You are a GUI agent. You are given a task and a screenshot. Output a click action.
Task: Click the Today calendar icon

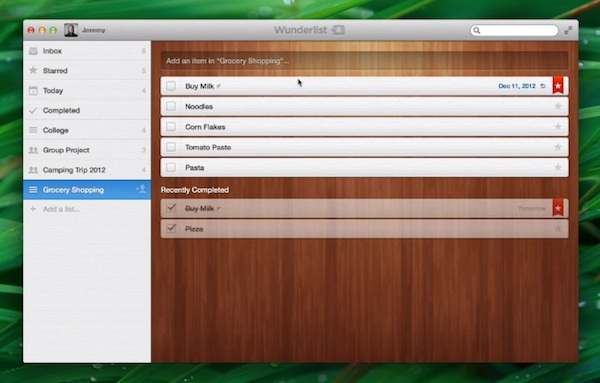pos(33,91)
